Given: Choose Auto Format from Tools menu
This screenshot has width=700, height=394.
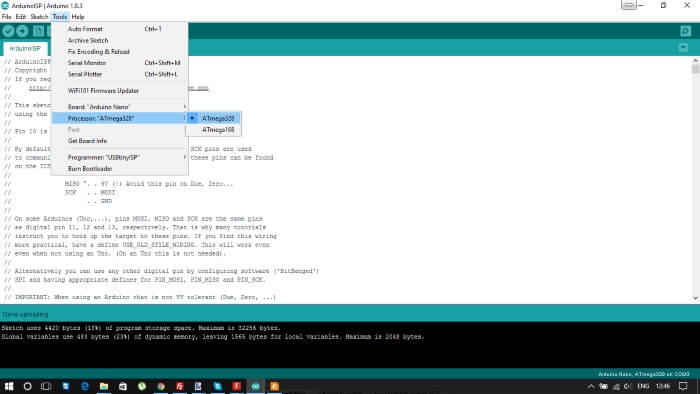Looking at the screenshot, I should pos(119,29).
